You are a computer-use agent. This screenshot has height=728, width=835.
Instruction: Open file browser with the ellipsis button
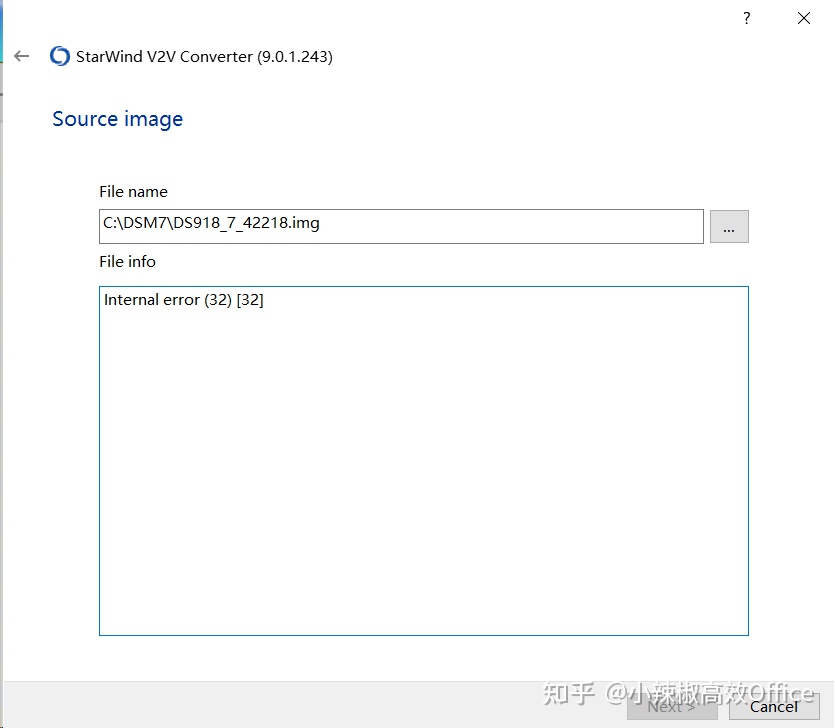729,226
